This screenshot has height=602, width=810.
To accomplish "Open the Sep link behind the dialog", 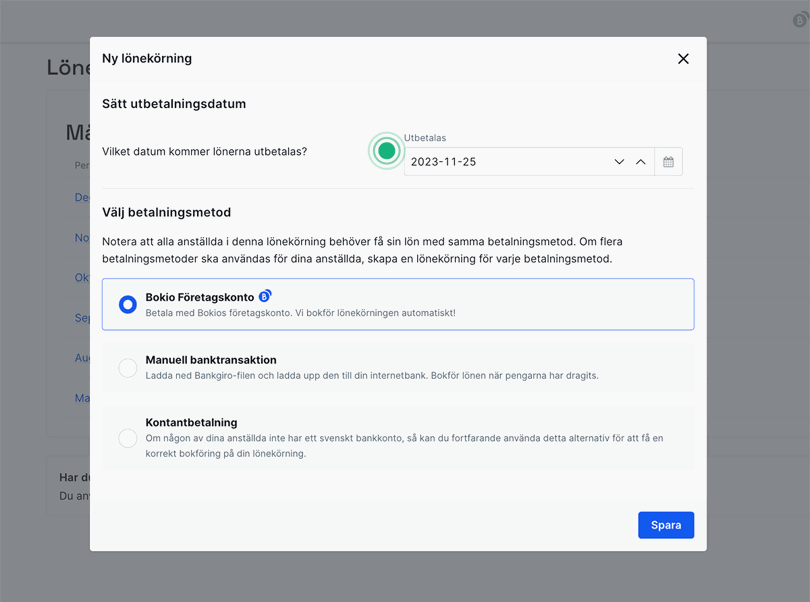I will (82, 318).
